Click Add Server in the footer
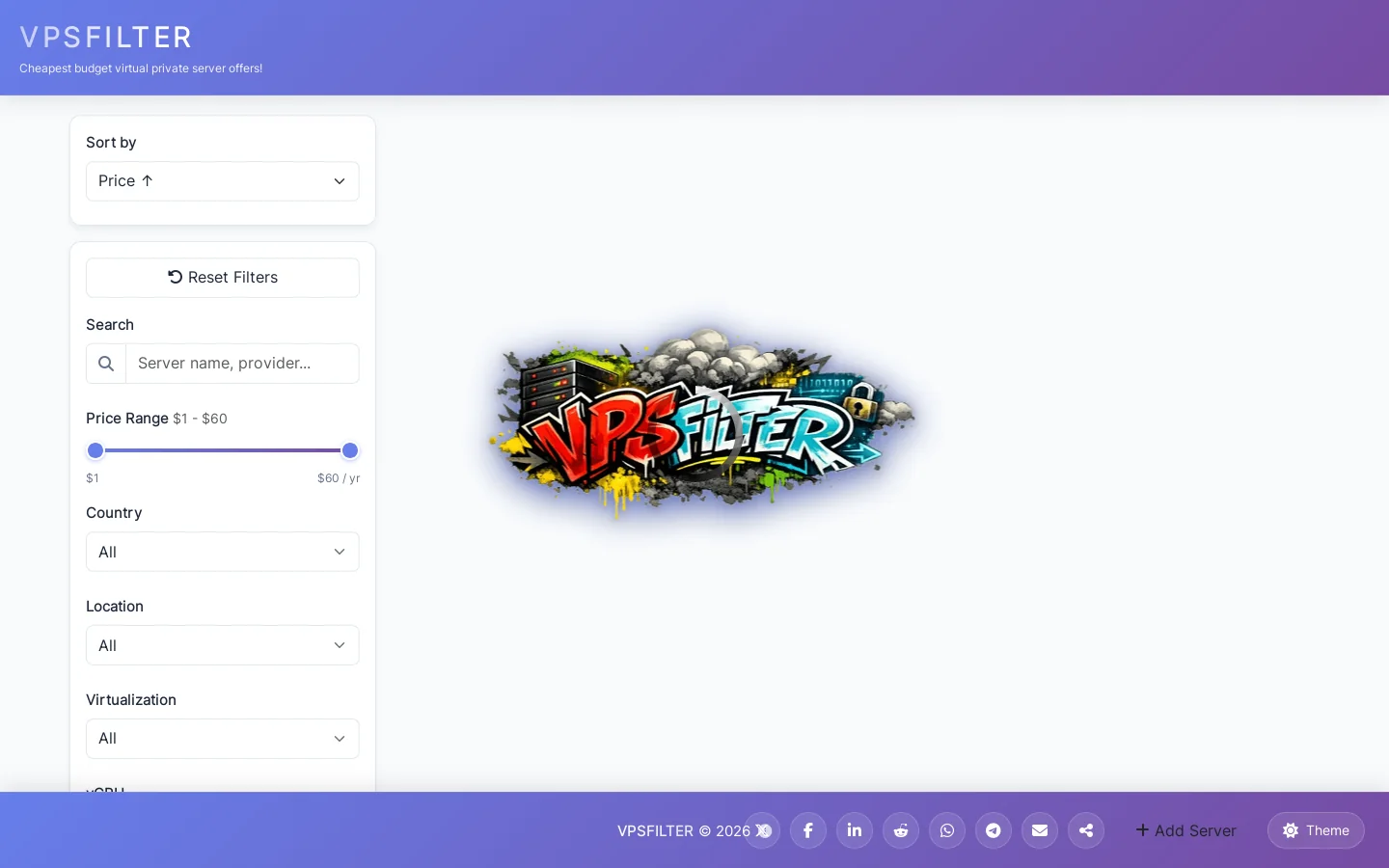 (x=1185, y=830)
